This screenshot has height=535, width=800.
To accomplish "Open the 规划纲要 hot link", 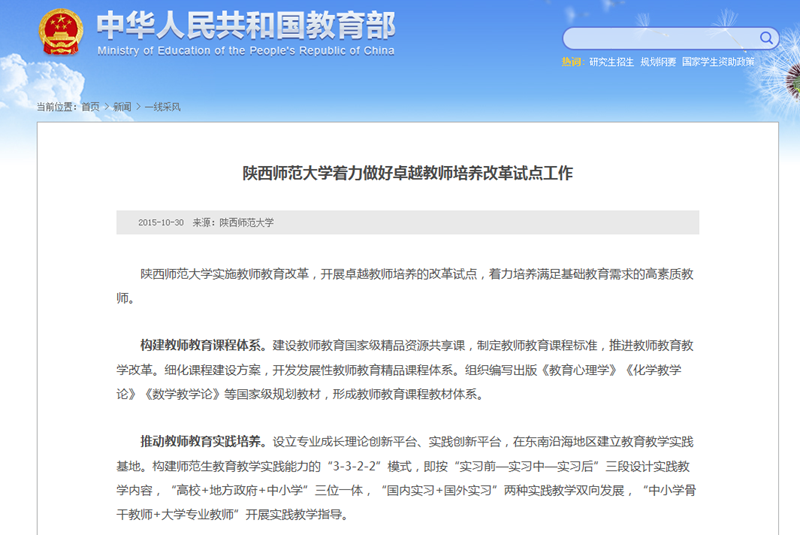I will [658, 62].
